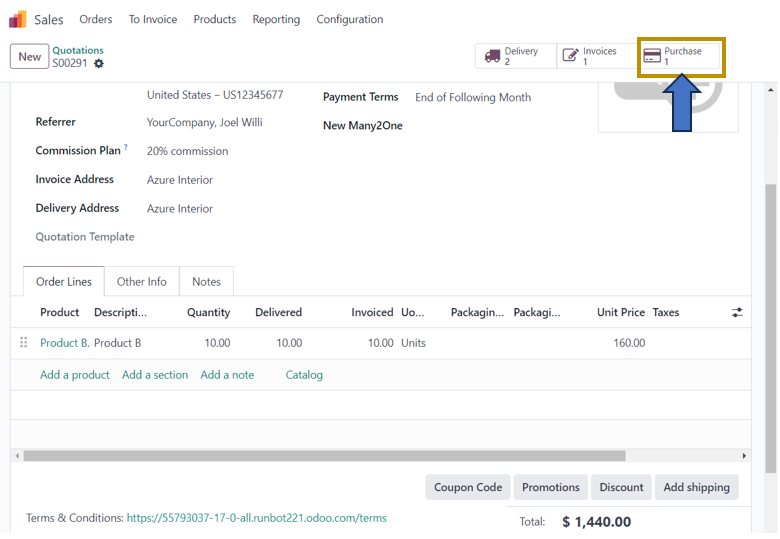Click the Commission Plan help question mark

click(x=126, y=148)
